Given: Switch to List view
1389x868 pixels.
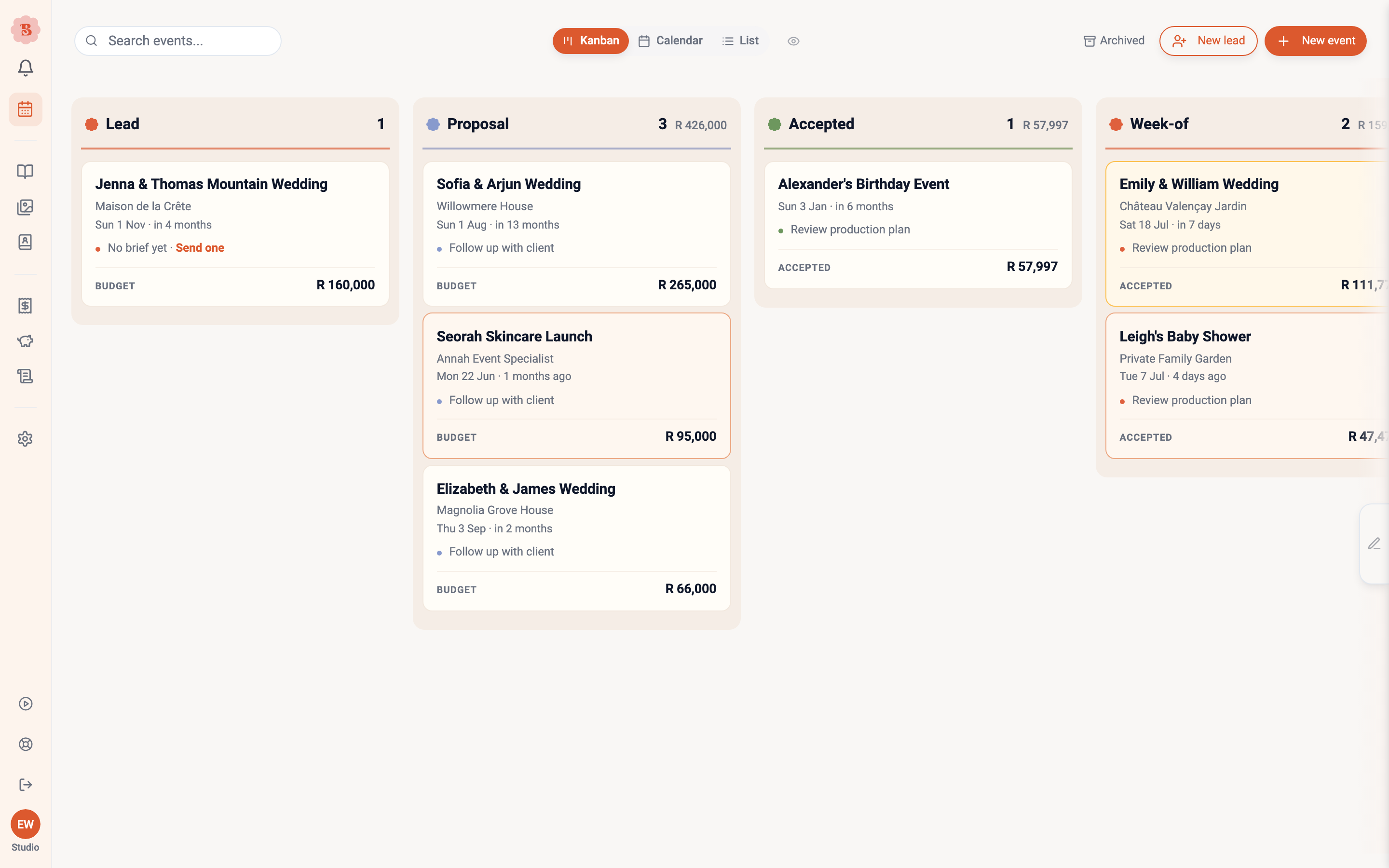Looking at the screenshot, I should point(740,41).
